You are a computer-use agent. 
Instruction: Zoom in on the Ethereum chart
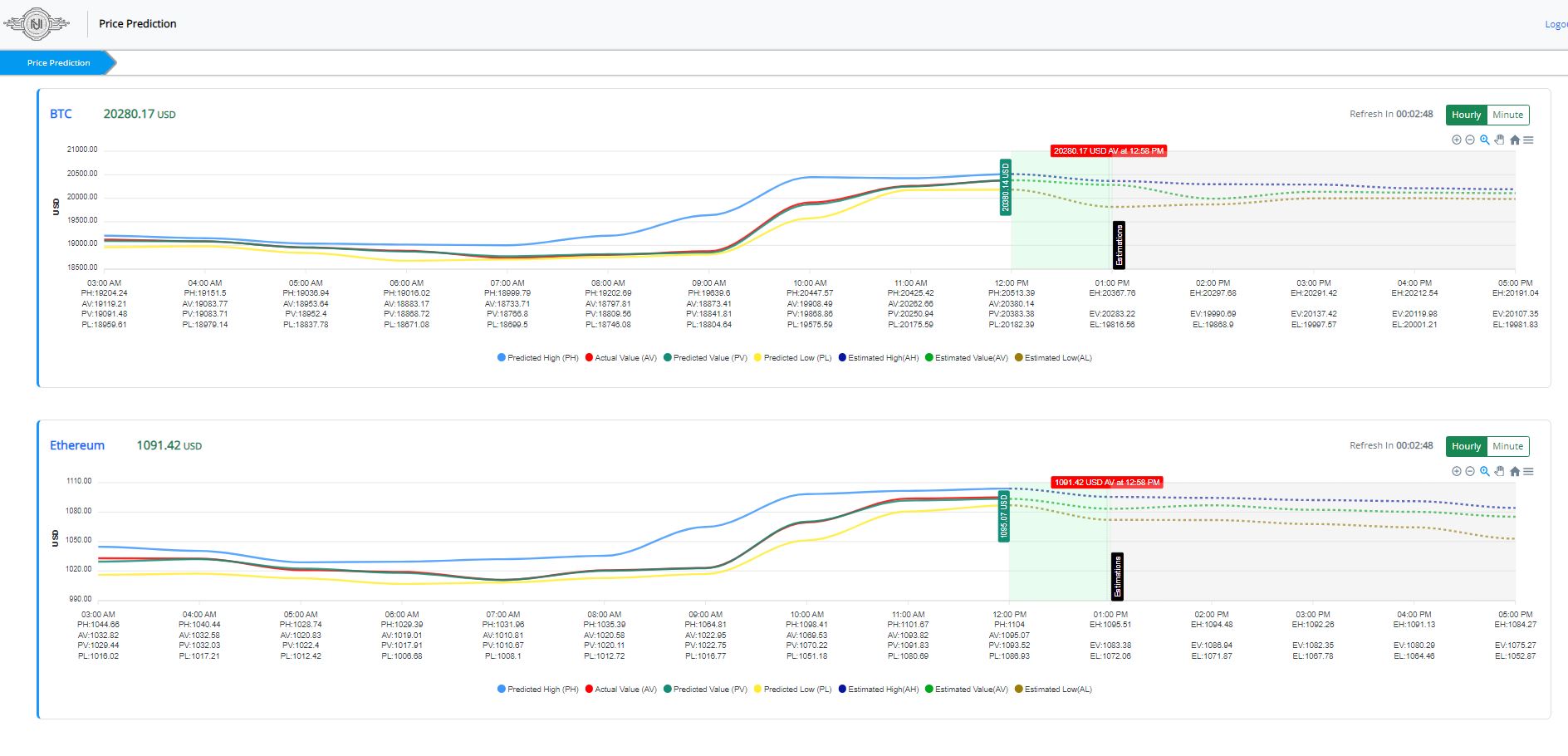(x=1456, y=471)
